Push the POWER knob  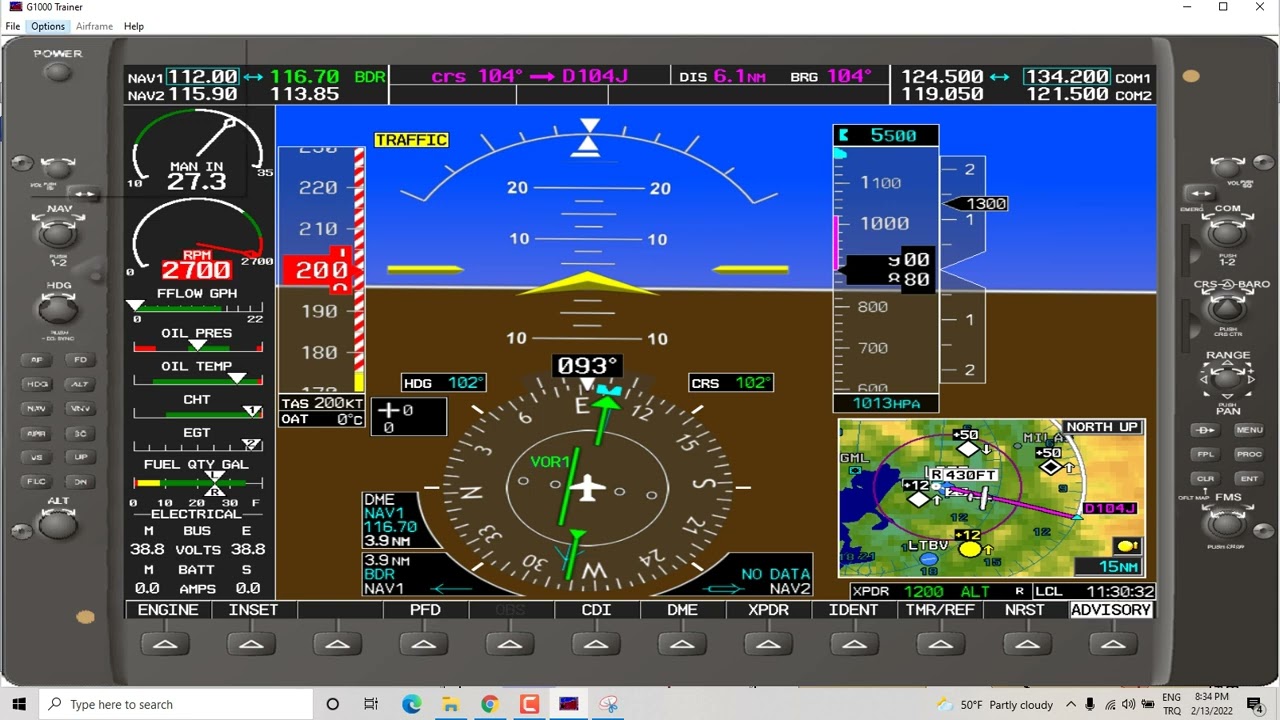pos(58,72)
